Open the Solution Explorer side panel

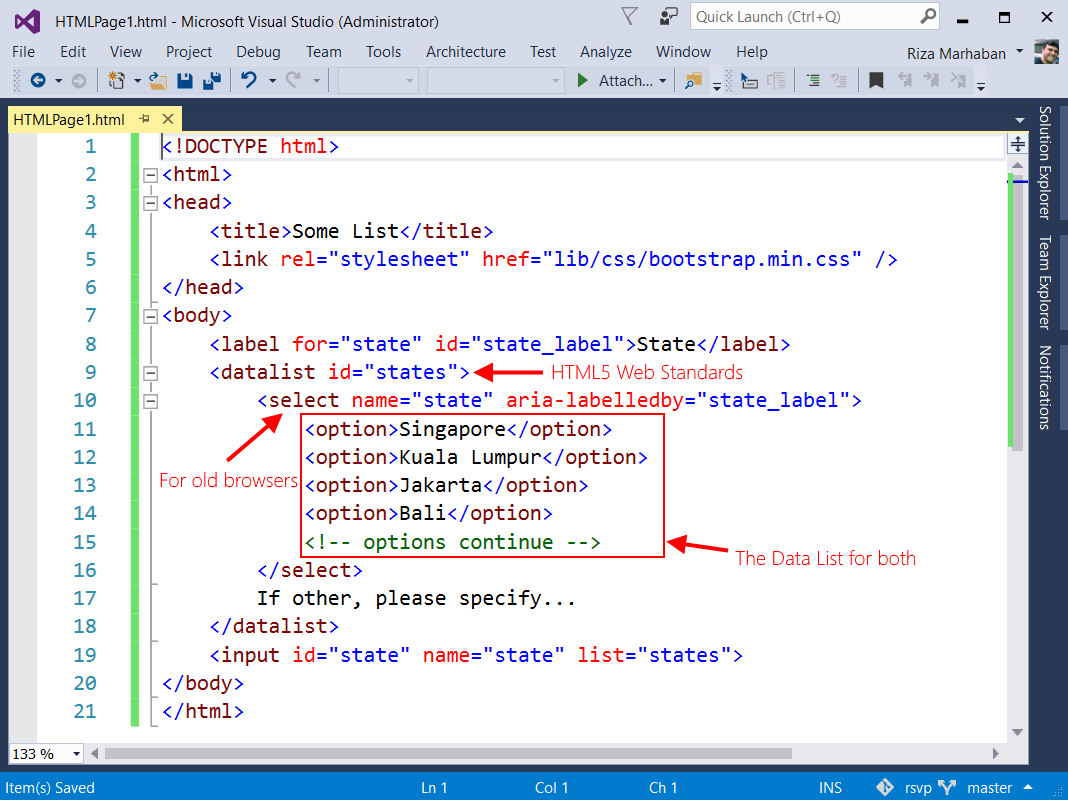click(1045, 162)
